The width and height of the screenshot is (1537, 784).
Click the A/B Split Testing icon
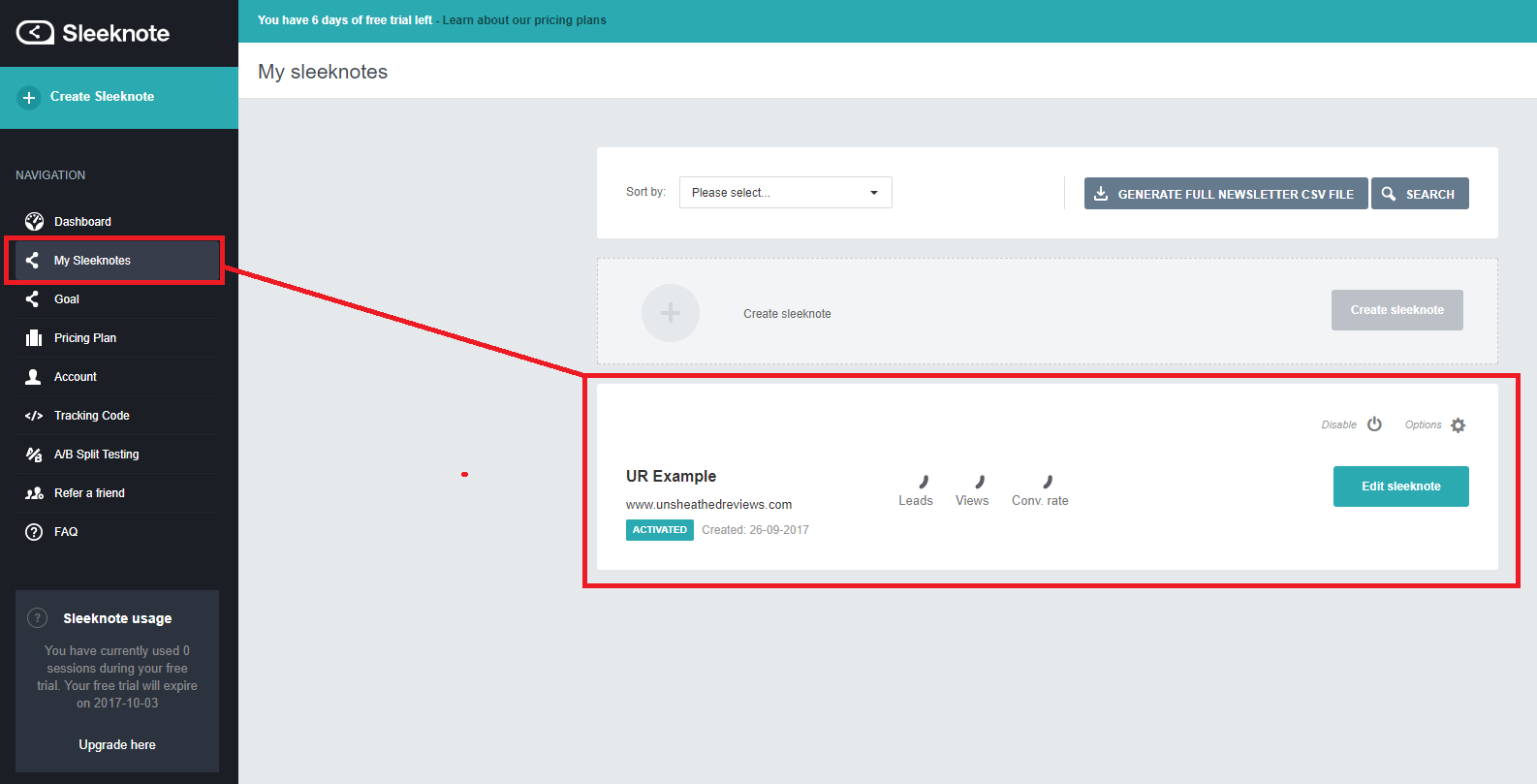click(x=34, y=454)
